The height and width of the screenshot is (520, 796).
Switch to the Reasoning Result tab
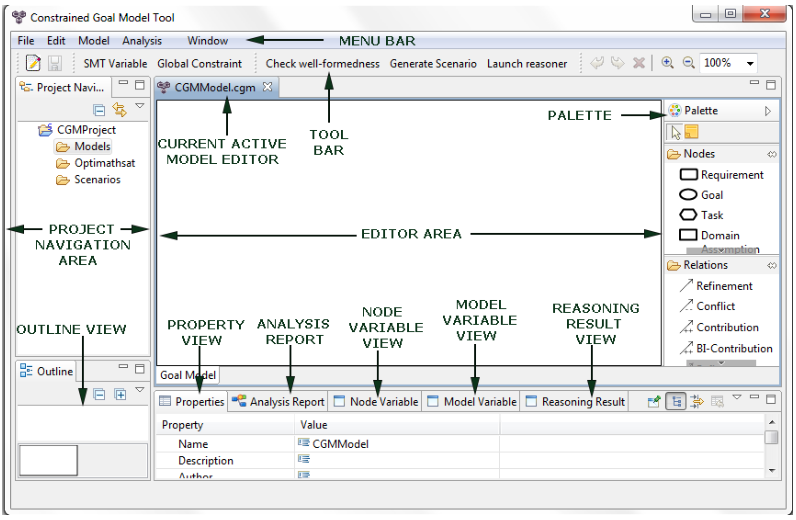[575, 402]
